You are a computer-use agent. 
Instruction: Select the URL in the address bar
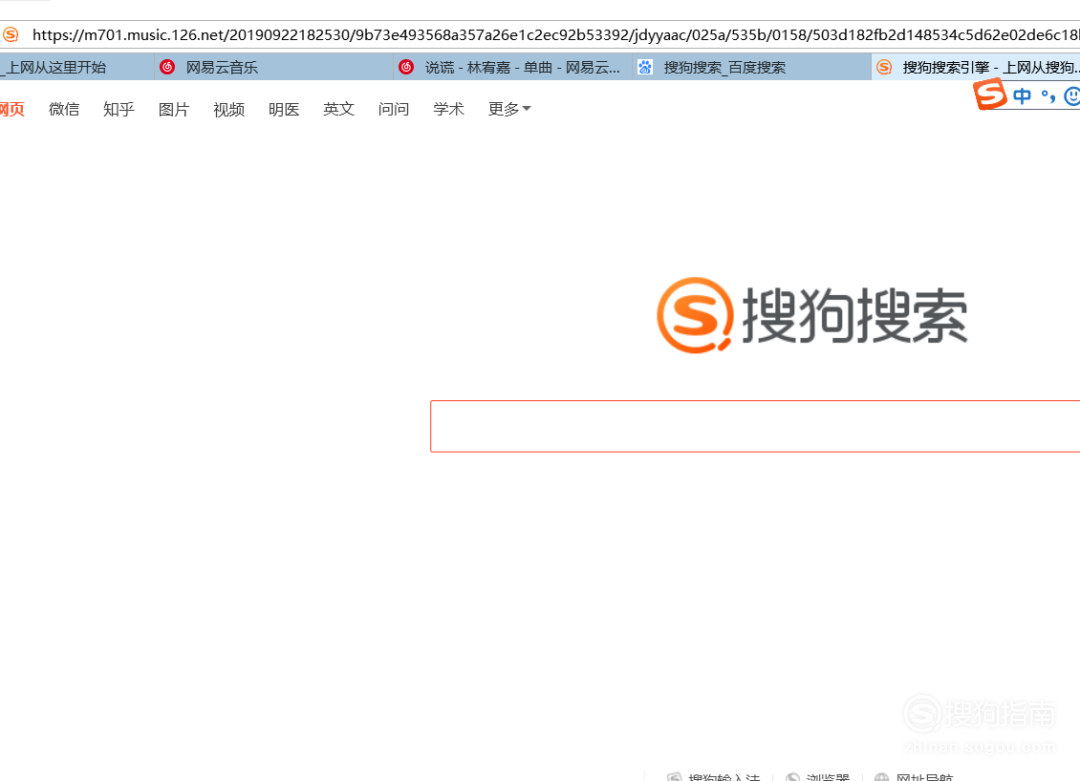coord(554,35)
